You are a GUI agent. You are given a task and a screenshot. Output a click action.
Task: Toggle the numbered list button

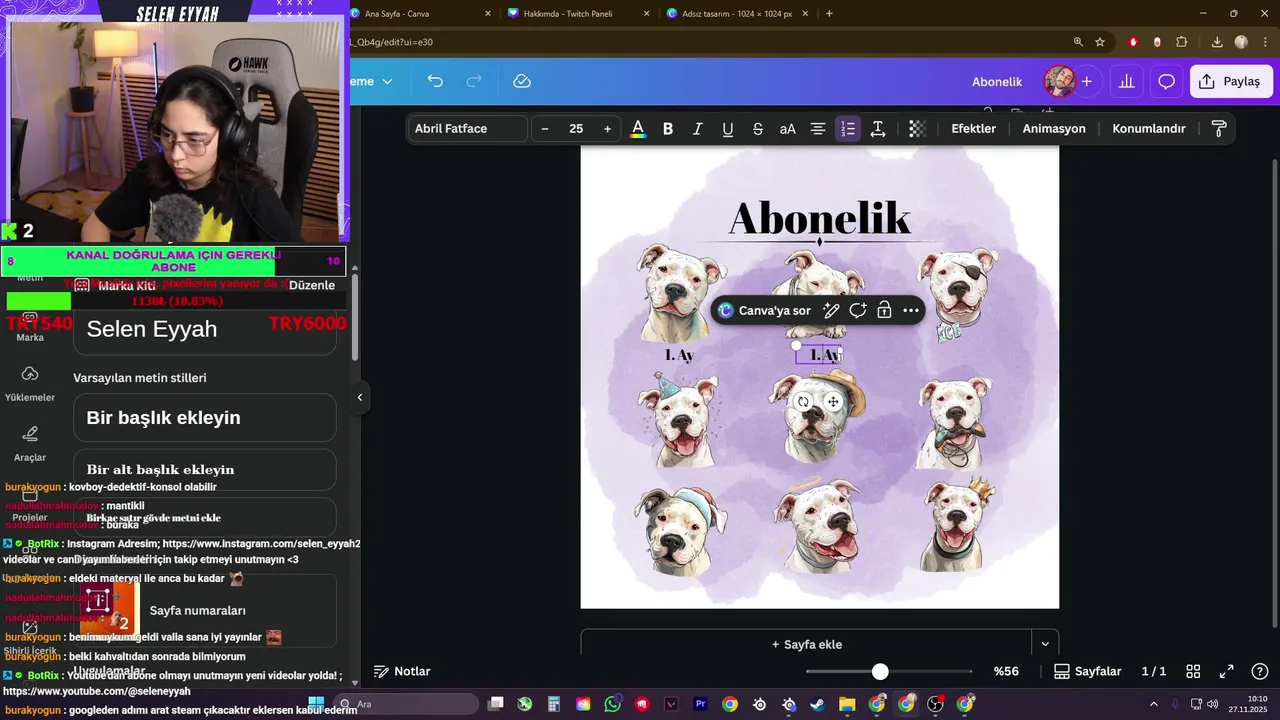tap(848, 129)
